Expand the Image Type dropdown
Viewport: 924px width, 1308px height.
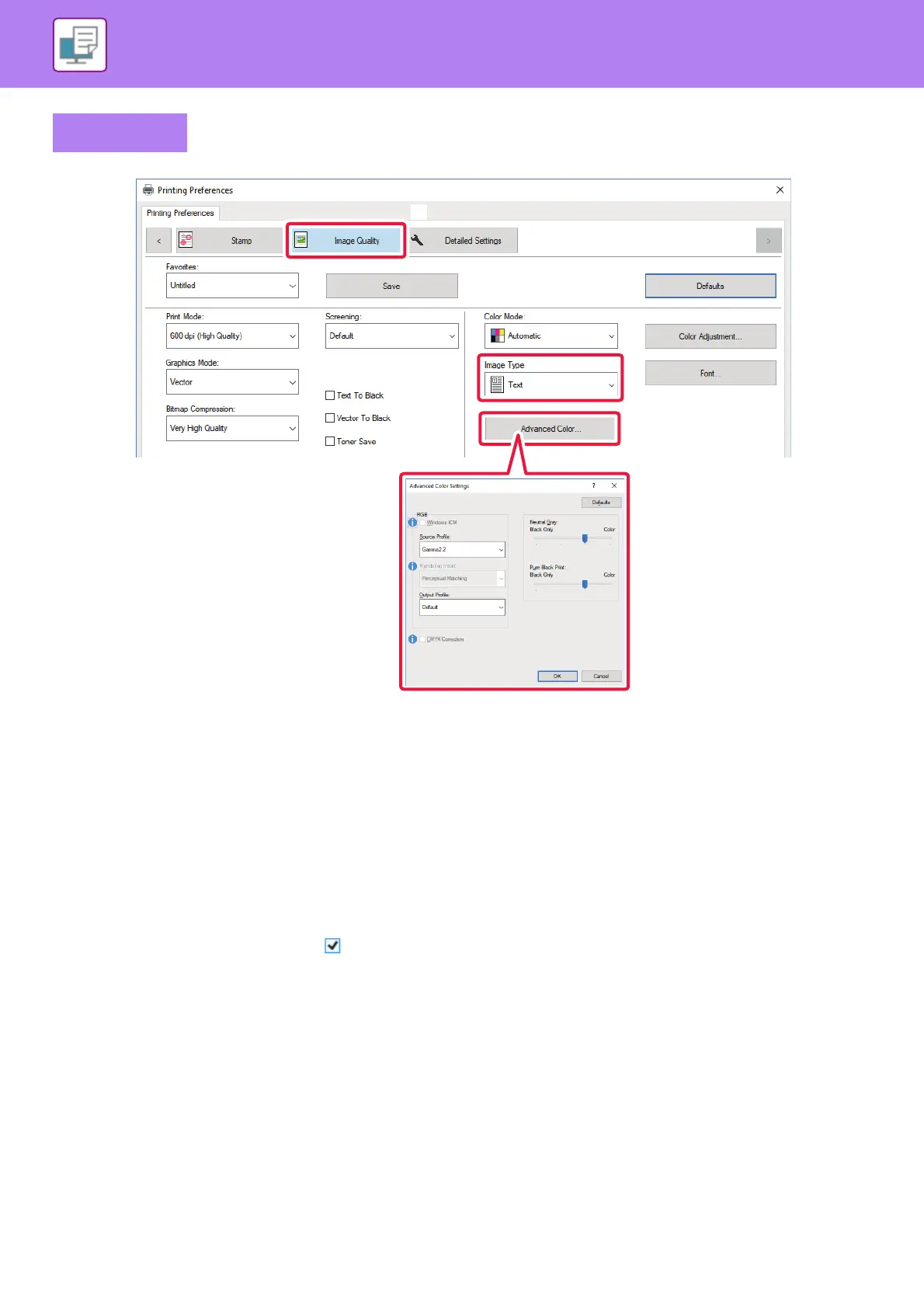click(x=551, y=385)
